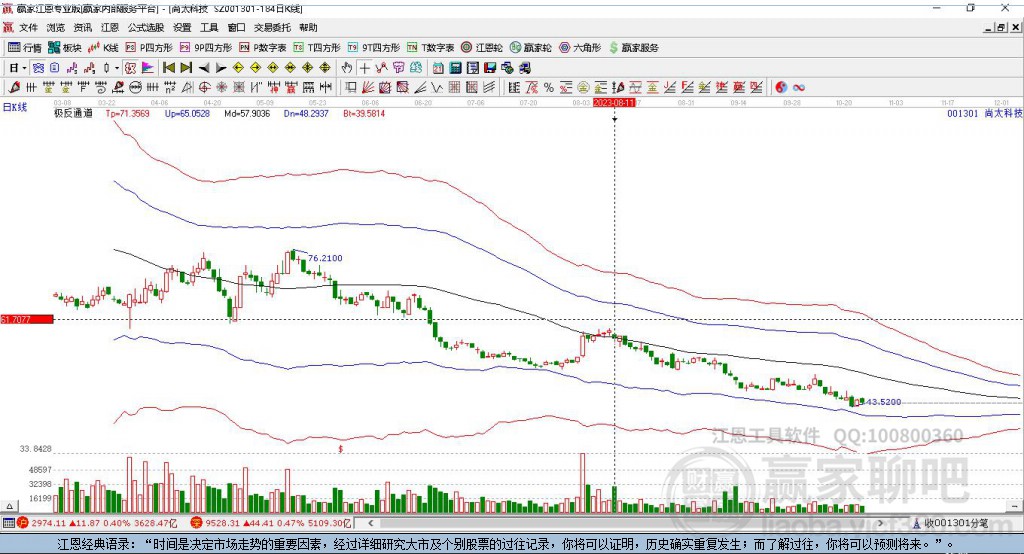Click the Tp=71.3569 indicator value
Screen dimensions: 1024x554
coord(128,114)
